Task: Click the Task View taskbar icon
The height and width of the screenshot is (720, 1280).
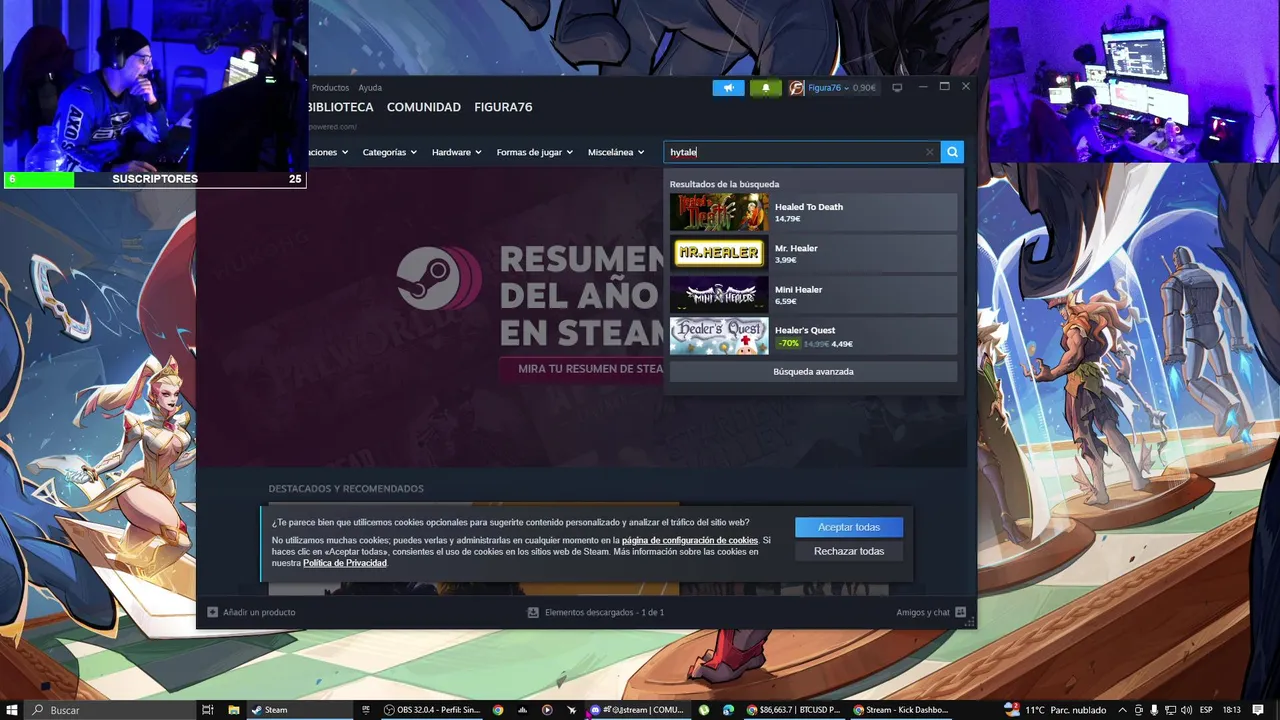Action: tap(208, 710)
